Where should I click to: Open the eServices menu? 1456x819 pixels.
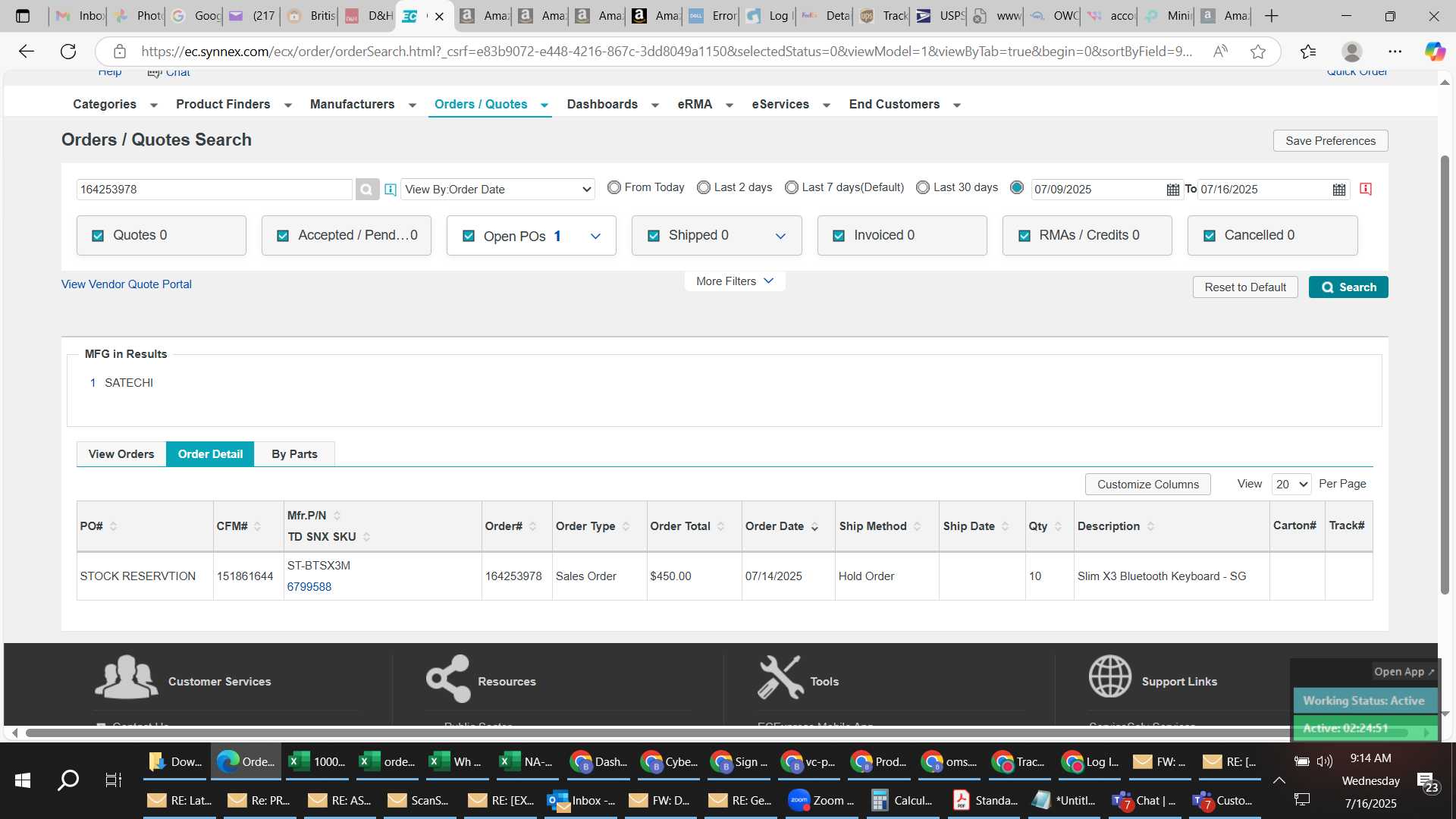(791, 105)
